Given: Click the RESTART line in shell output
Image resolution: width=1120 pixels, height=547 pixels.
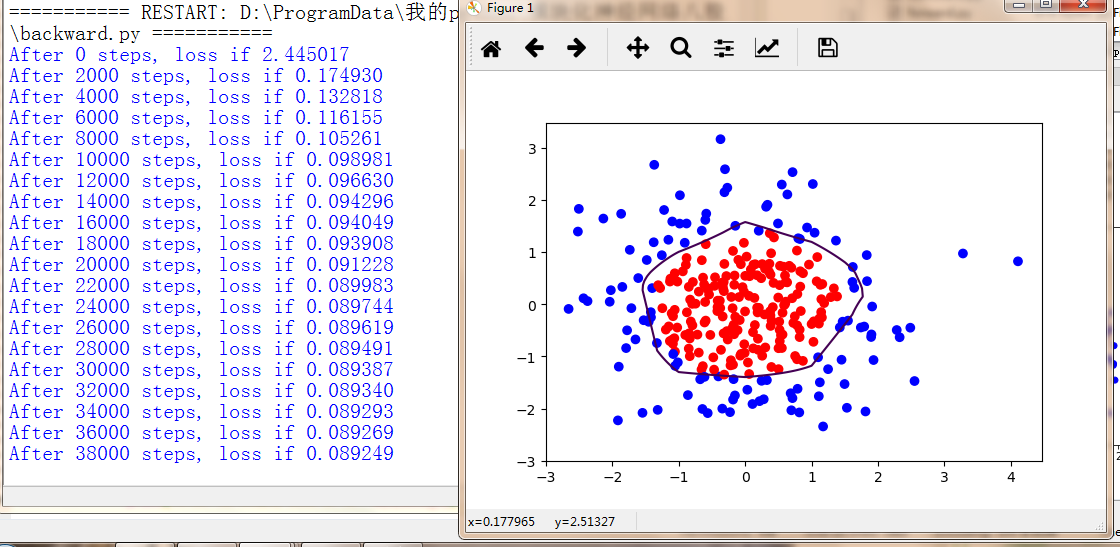Looking at the screenshot, I should click(x=232, y=12).
